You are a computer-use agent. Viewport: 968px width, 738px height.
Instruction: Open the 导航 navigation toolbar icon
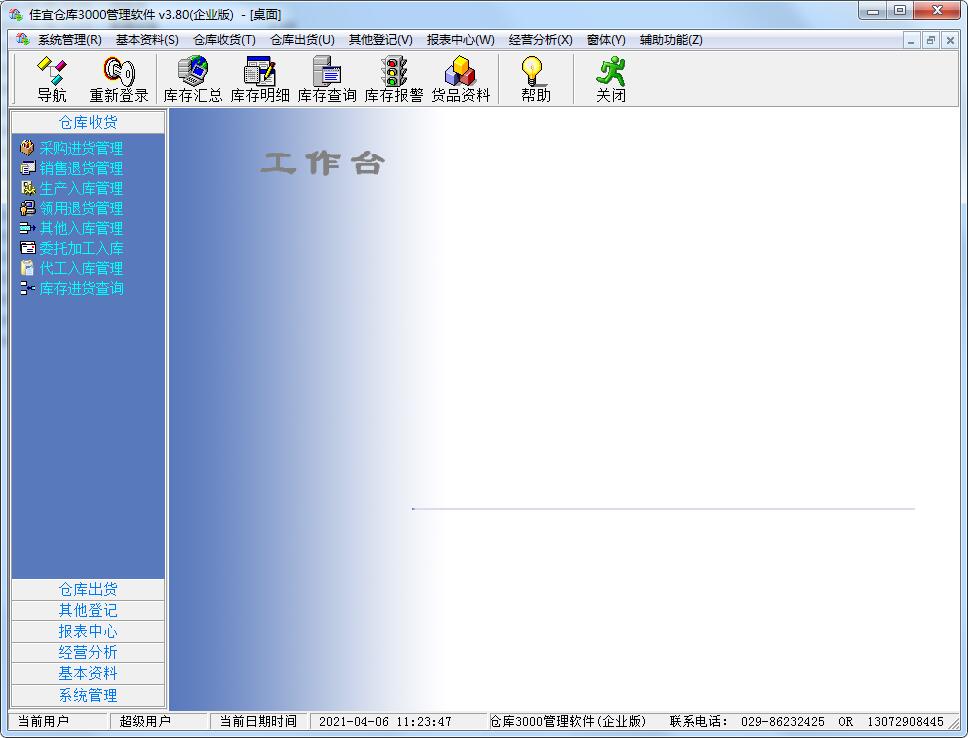tap(52, 71)
